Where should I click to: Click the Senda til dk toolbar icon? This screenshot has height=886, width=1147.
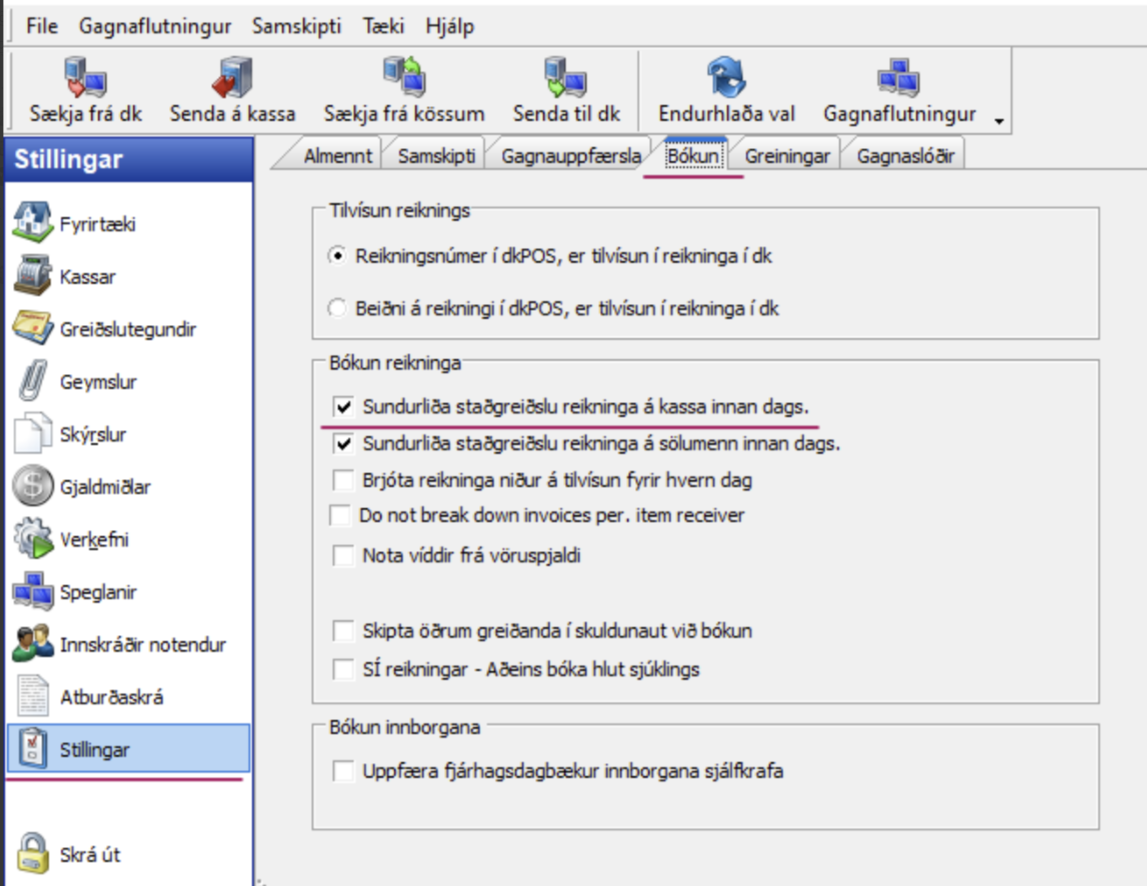coord(566,78)
